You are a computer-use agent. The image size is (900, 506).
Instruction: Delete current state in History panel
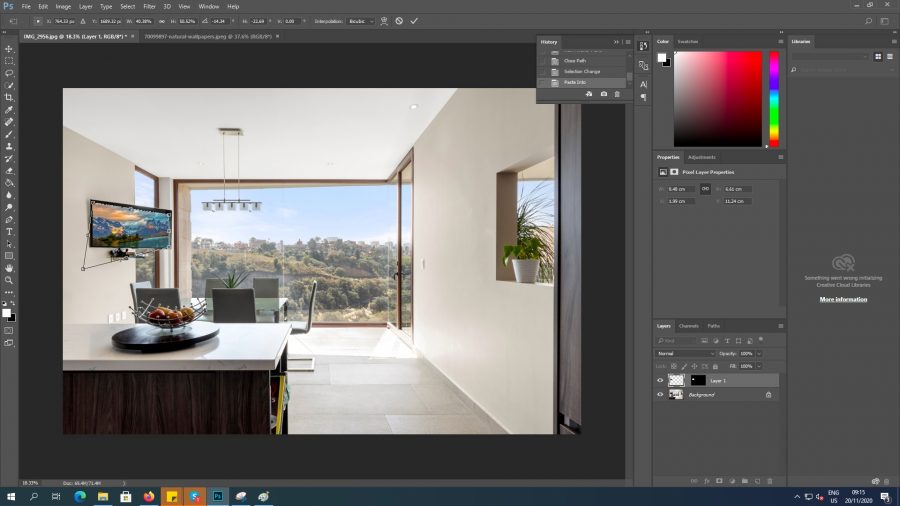click(x=617, y=94)
